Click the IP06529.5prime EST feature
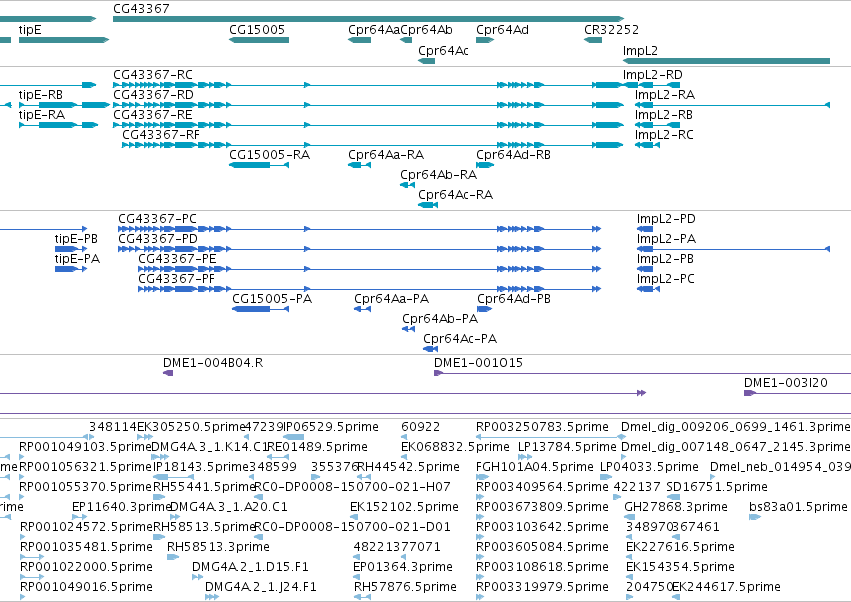This screenshot has height=602, width=851. [x=294, y=437]
